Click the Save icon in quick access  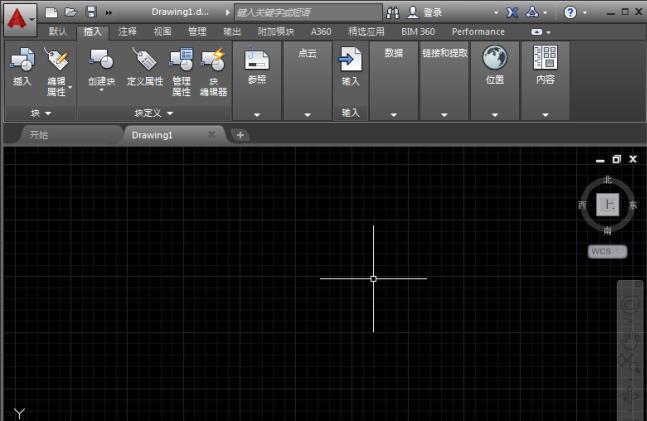(91, 12)
